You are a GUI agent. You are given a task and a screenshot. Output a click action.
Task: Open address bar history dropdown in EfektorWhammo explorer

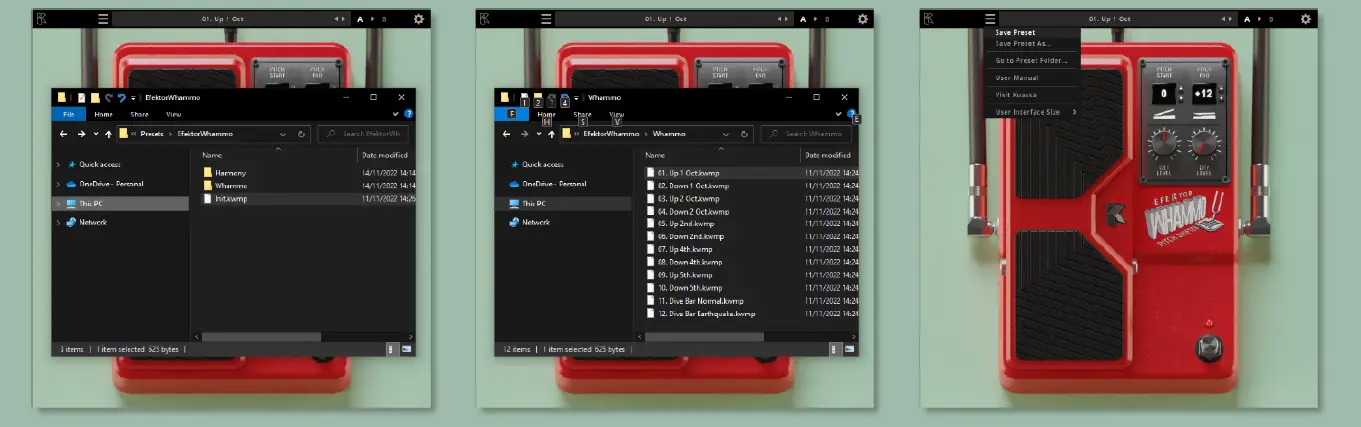point(284,133)
